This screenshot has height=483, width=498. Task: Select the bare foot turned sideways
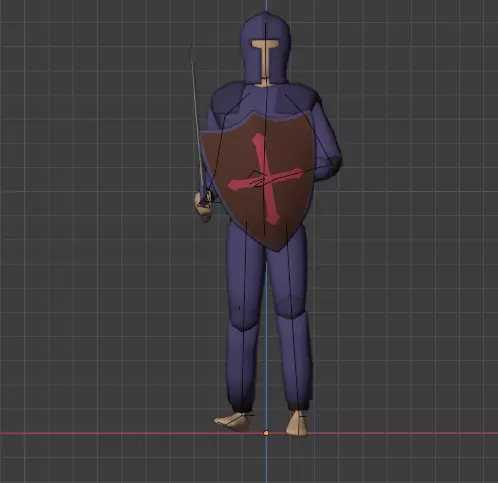coord(232,421)
